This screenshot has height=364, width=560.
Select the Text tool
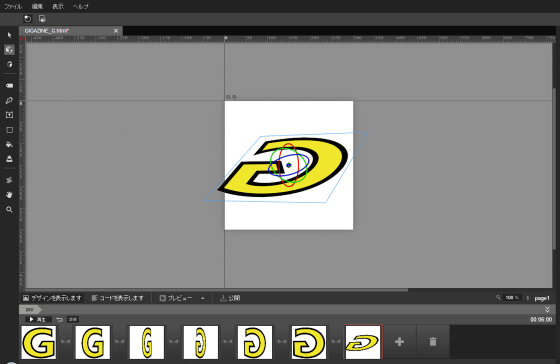[x=9, y=115]
